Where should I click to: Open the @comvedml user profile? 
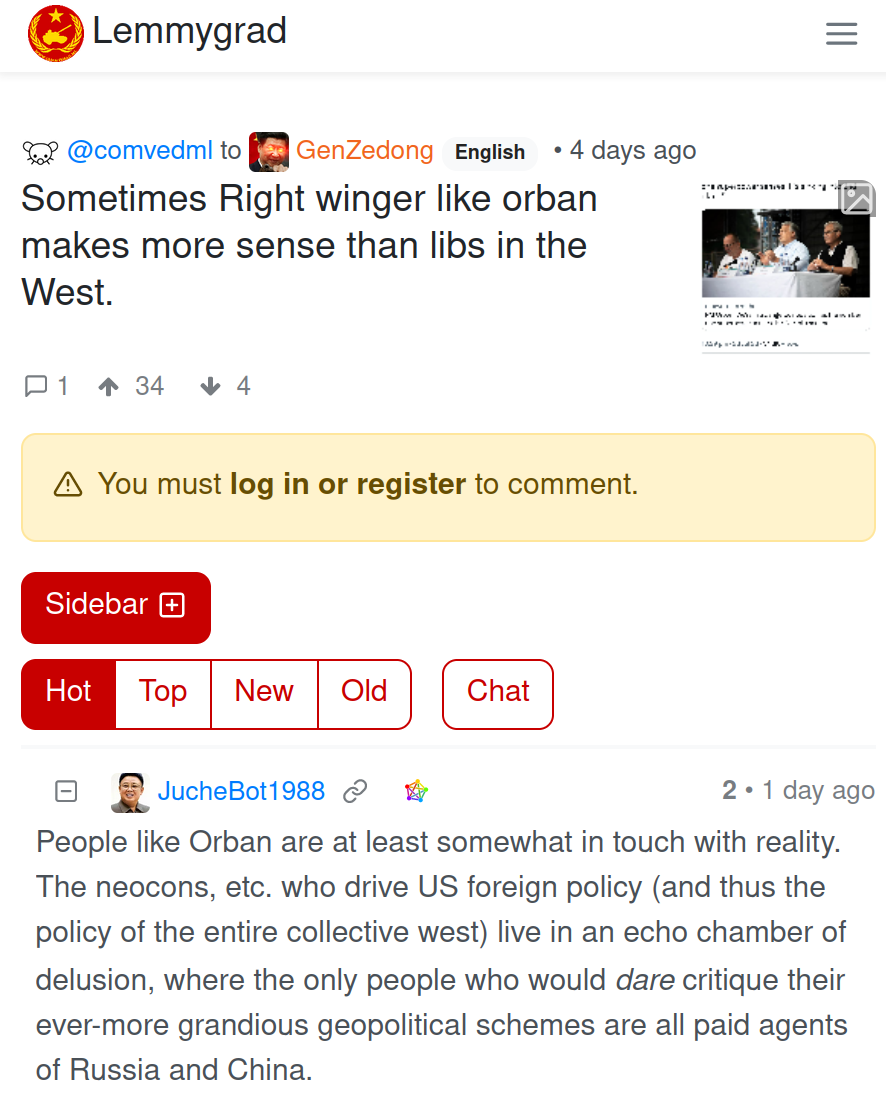tap(139, 150)
